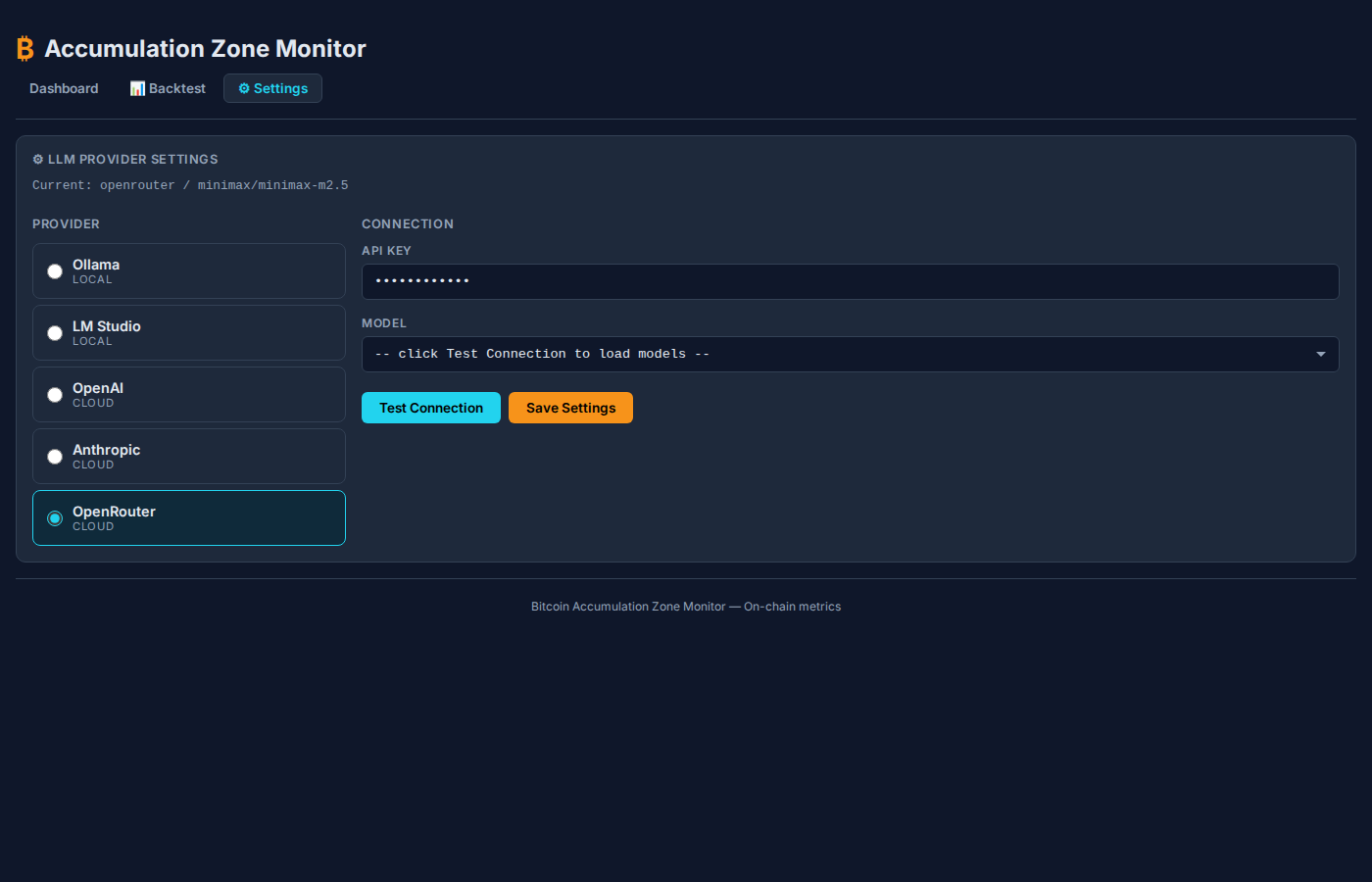Click the gear icon in the Settings tab
The height and width of the screenshot is (882, 1372).
point(244,88)
